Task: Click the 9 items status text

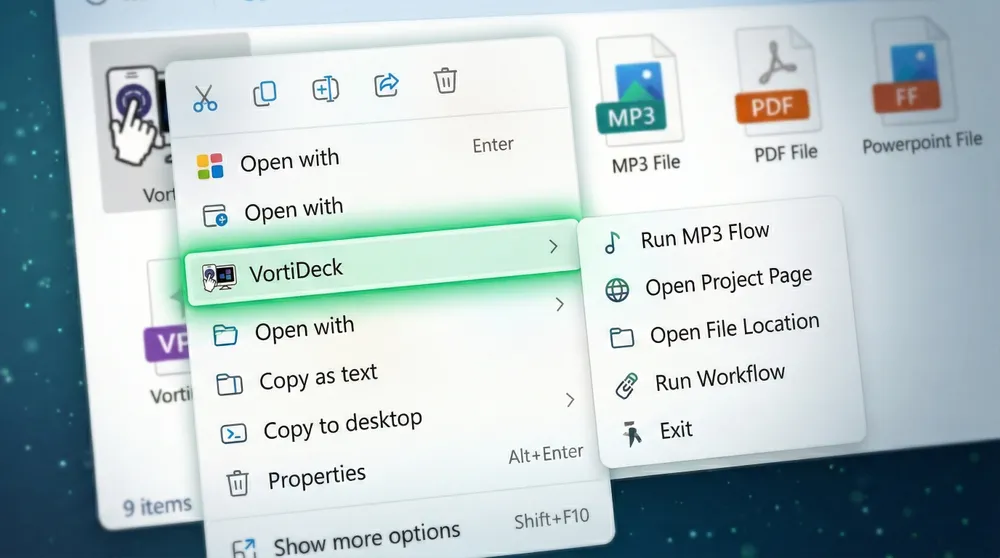Action: 157,506
